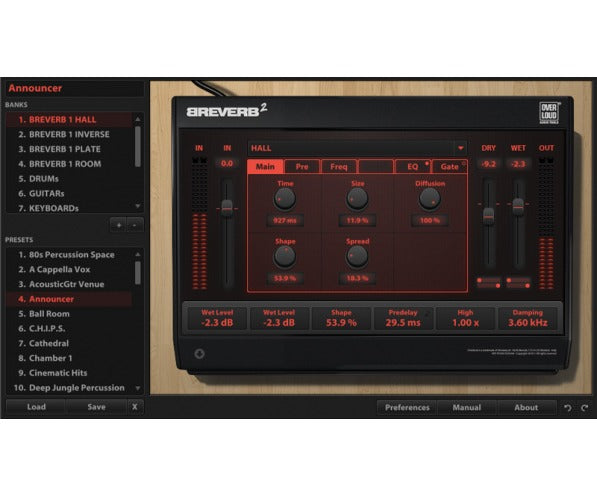Viewport: 597px width, 497px height.
Task: Add a bank with the plus button
Action: click(x=119, y=225)
